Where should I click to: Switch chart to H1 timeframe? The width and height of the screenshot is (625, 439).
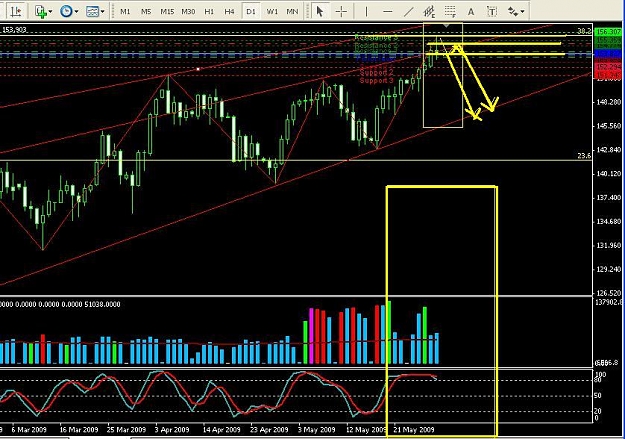209,12
